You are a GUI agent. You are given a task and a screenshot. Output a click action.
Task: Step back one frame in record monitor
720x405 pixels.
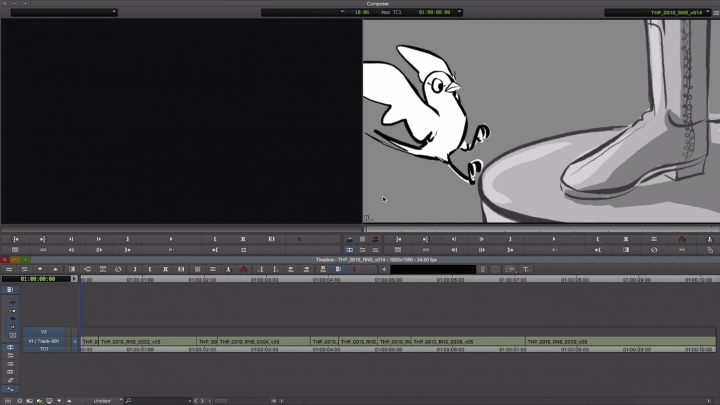(x=454, y=239)
